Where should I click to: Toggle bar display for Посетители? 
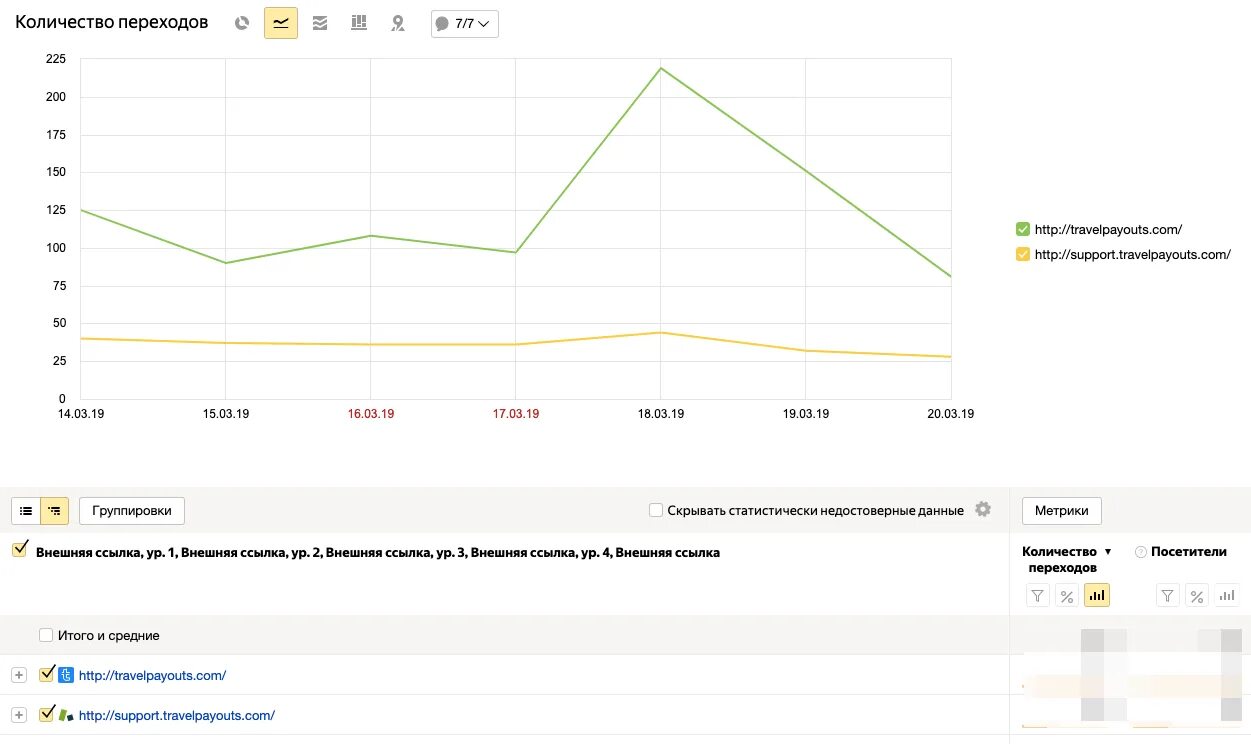click(x=1226, y=596)
